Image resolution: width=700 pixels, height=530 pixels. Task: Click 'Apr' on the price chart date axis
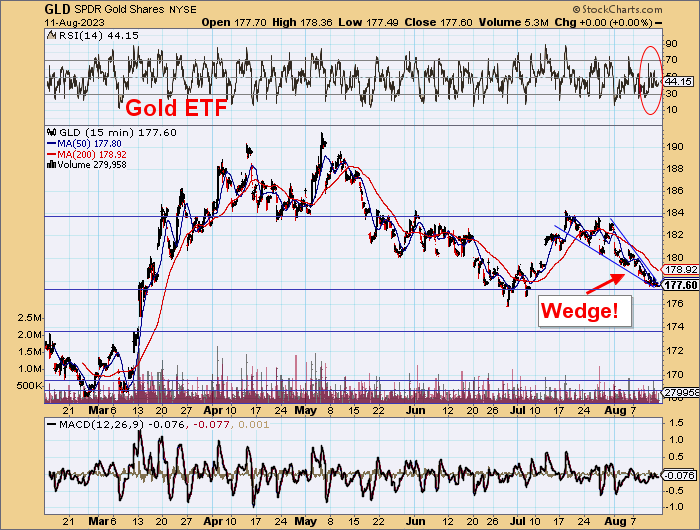[x=213, y=410]
